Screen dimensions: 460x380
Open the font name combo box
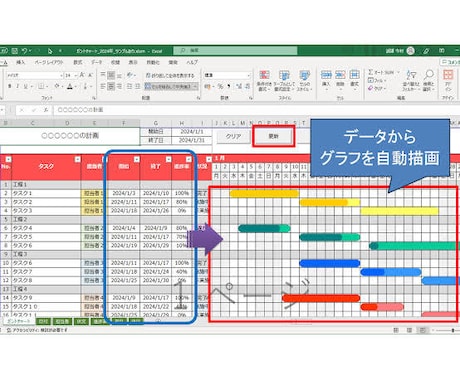35,76
